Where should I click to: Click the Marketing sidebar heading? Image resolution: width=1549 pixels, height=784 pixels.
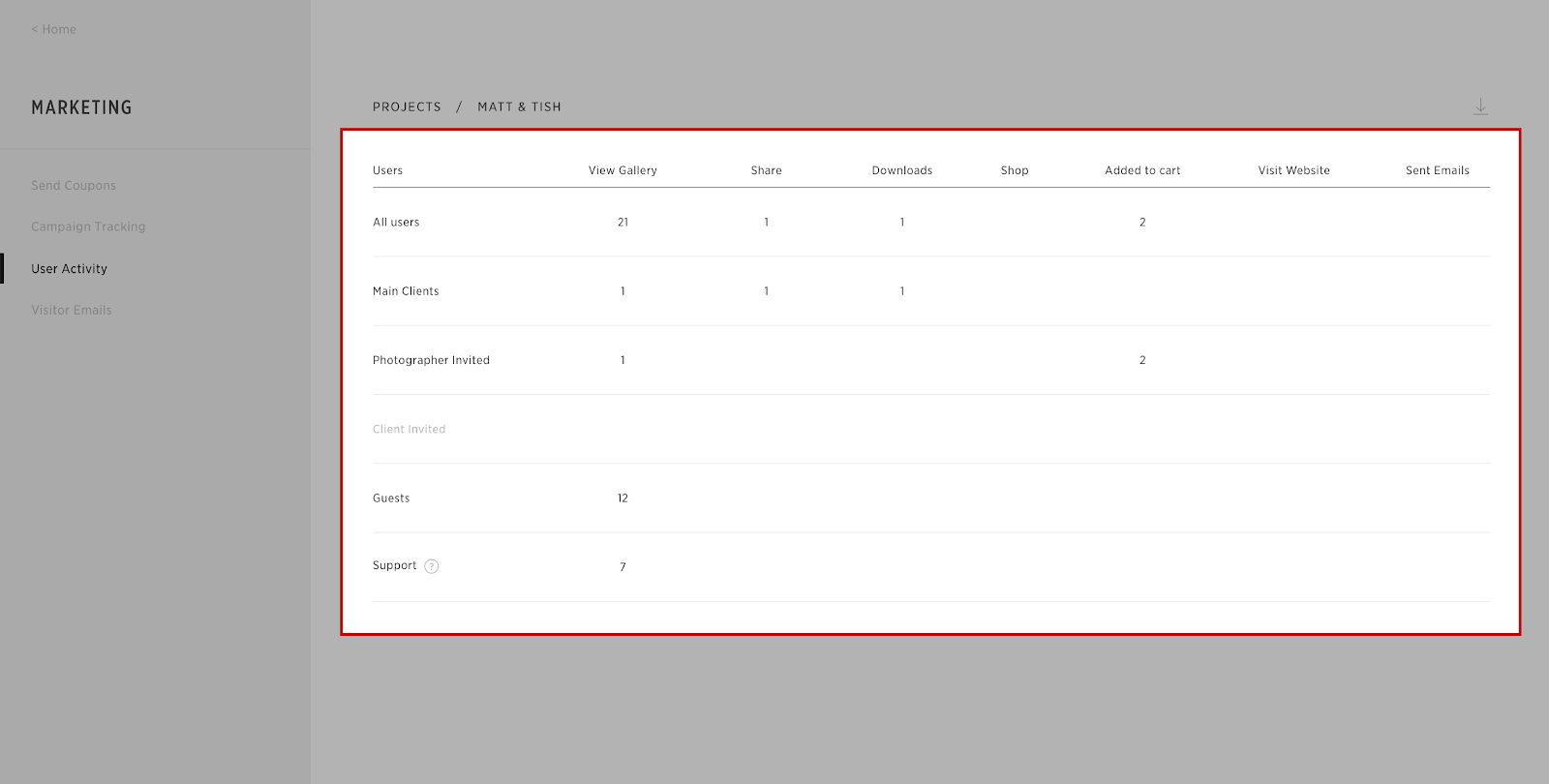81,107
